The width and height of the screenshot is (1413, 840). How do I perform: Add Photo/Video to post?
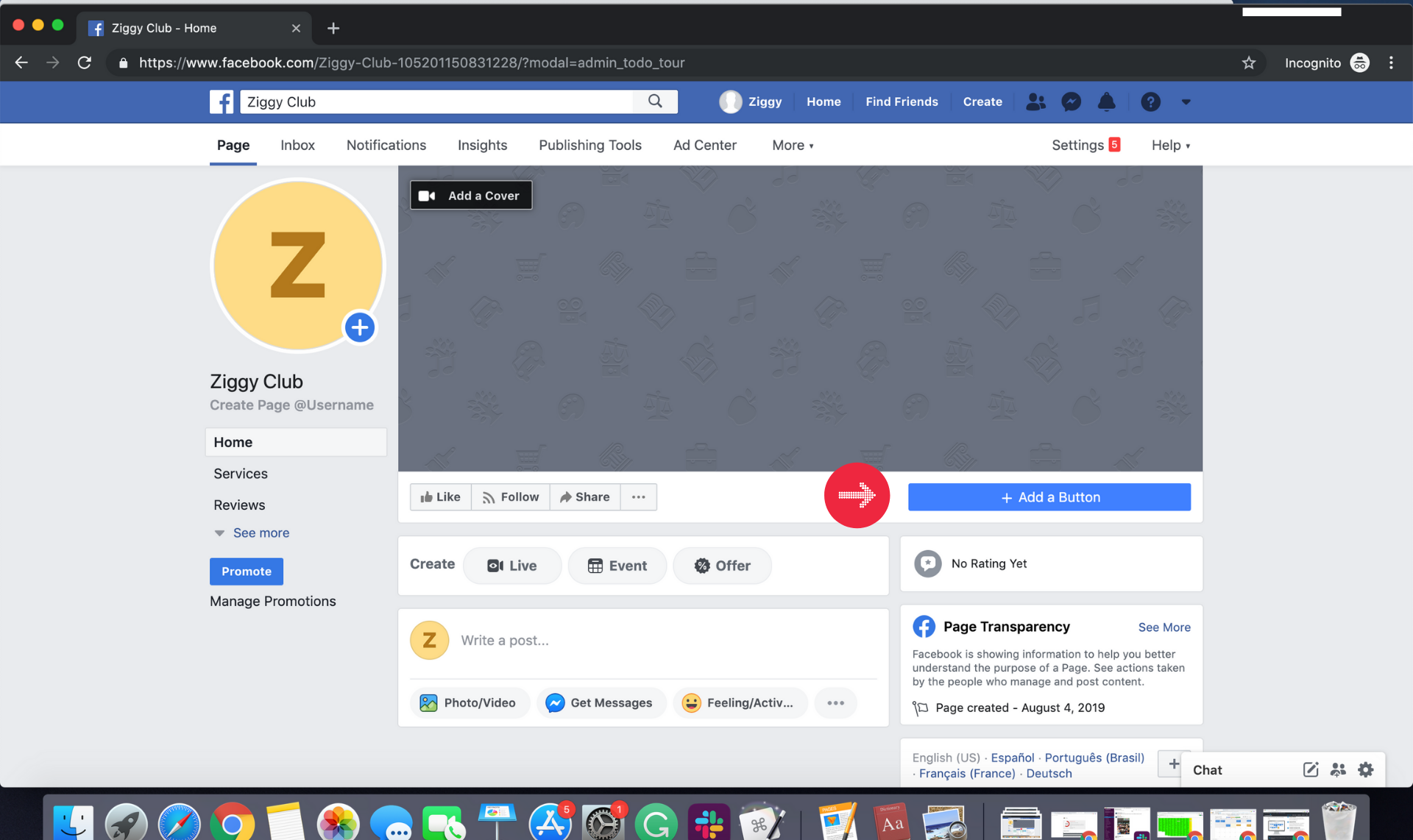pyautogui.click(x=469, y=703)
